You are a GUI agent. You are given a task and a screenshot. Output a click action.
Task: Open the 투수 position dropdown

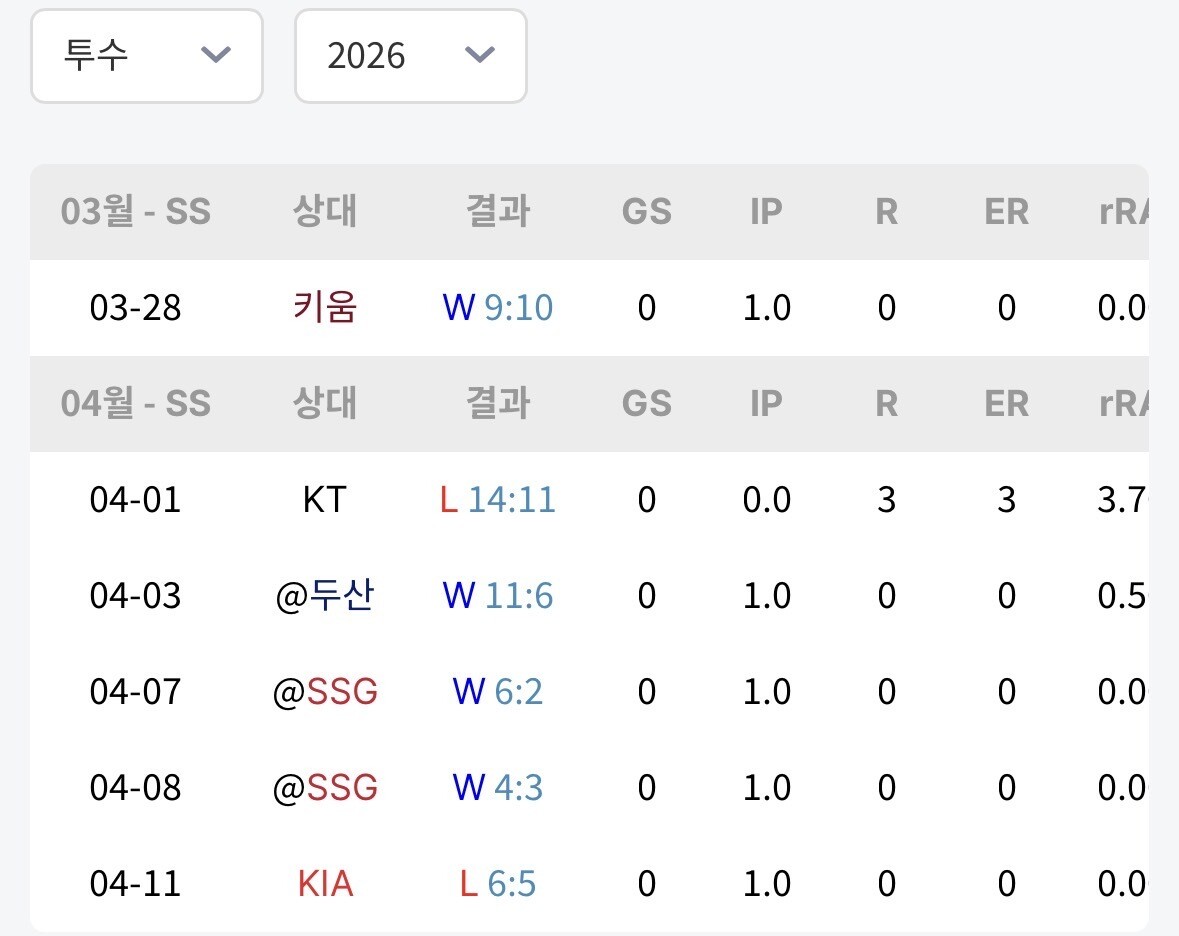pos(146,56)
